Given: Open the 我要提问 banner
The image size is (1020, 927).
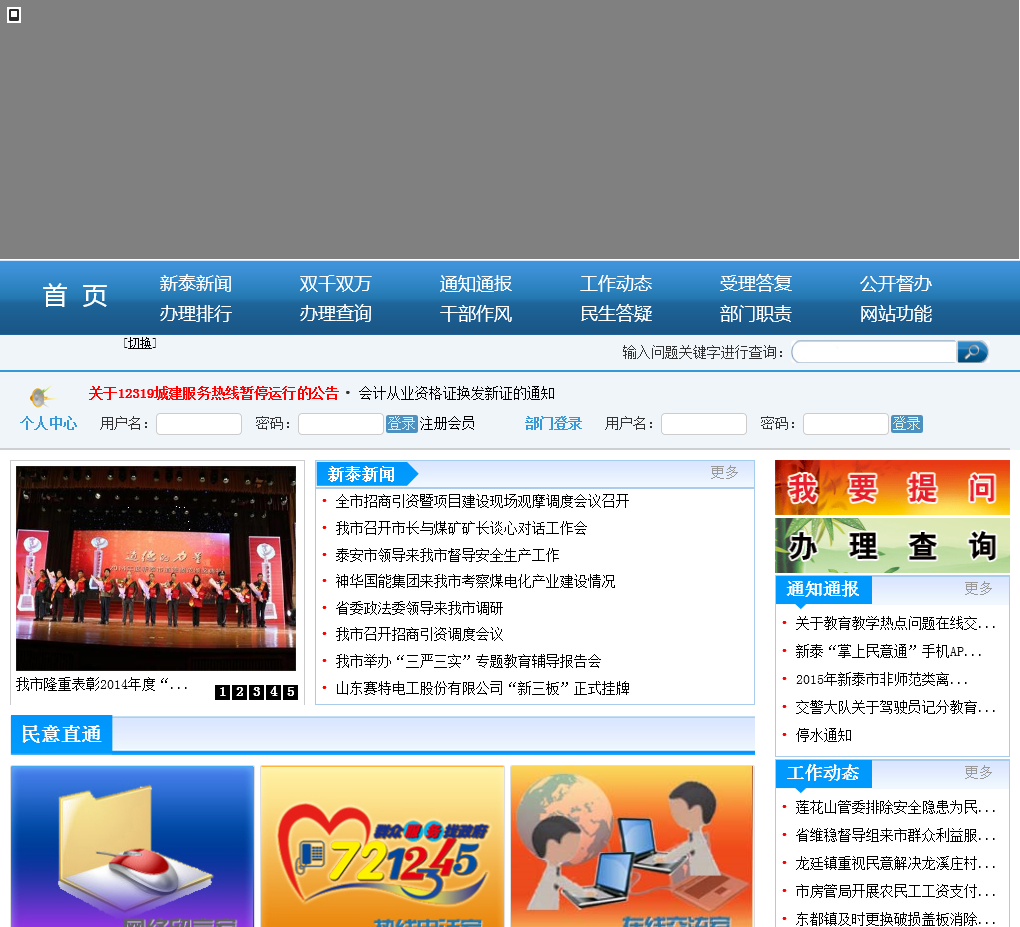Looking at the screenshot, I should click(x=892, y=488).
